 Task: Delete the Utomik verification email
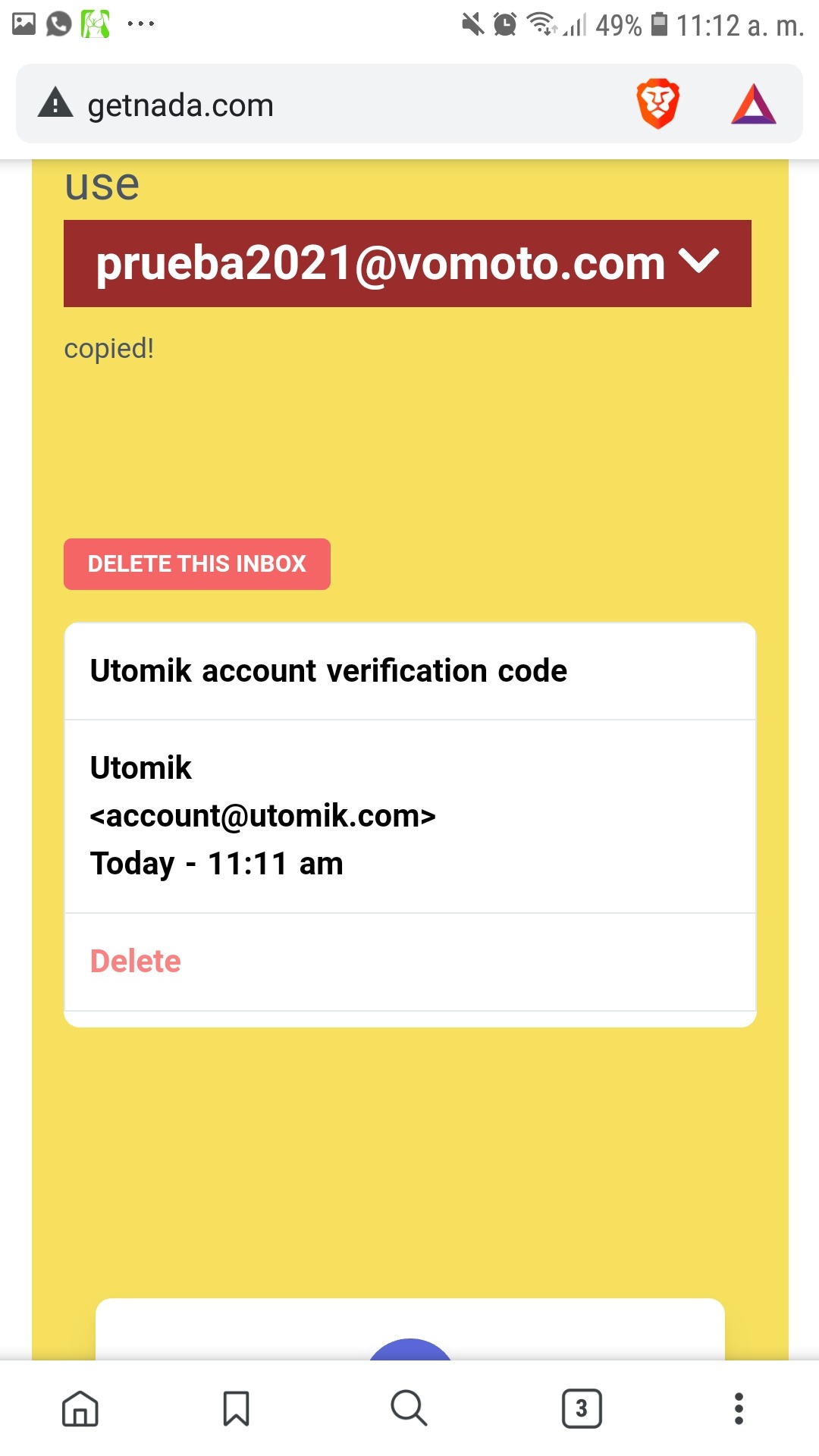click(136, 962)
